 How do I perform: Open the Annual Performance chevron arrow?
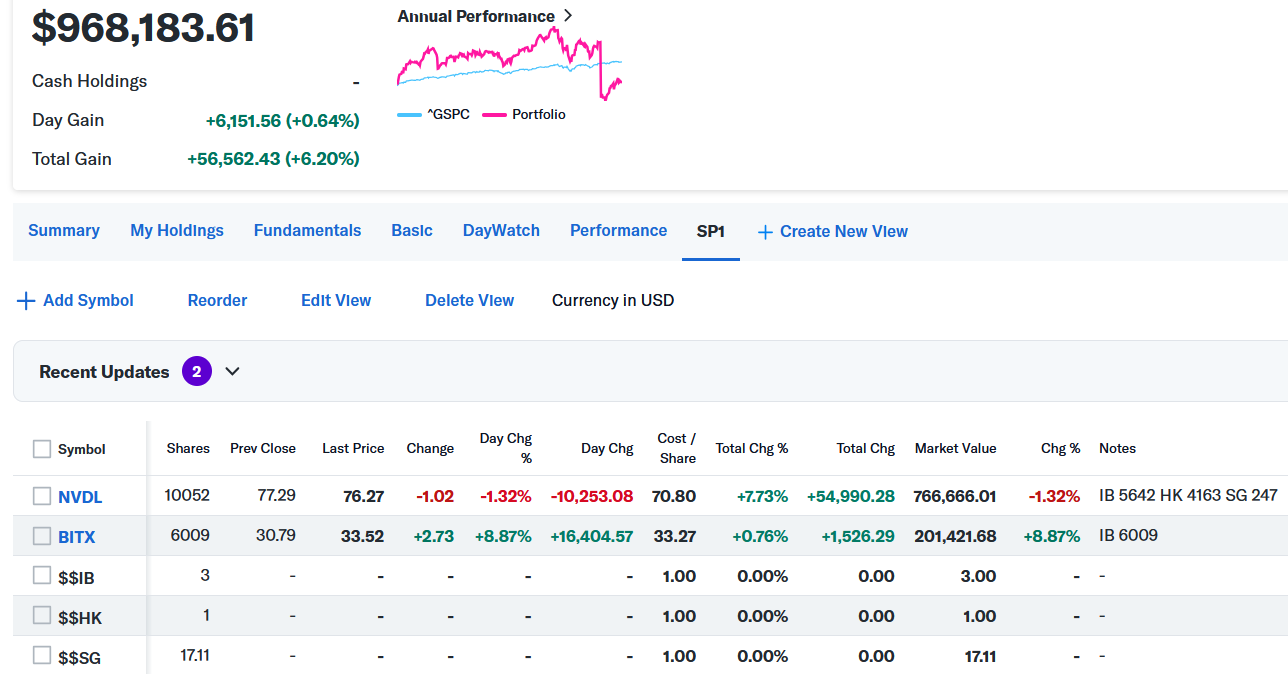click(568, 16)
